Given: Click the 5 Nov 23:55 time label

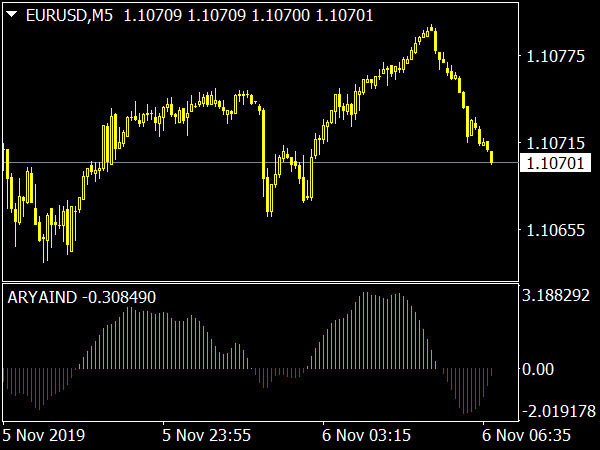Looking at the screenshot, I should pos(207,435).
